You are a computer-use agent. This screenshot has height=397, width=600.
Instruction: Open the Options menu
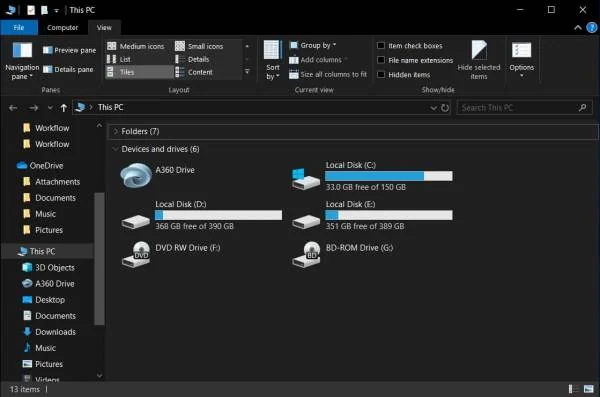pyautogui.click(x=522, y=60)
